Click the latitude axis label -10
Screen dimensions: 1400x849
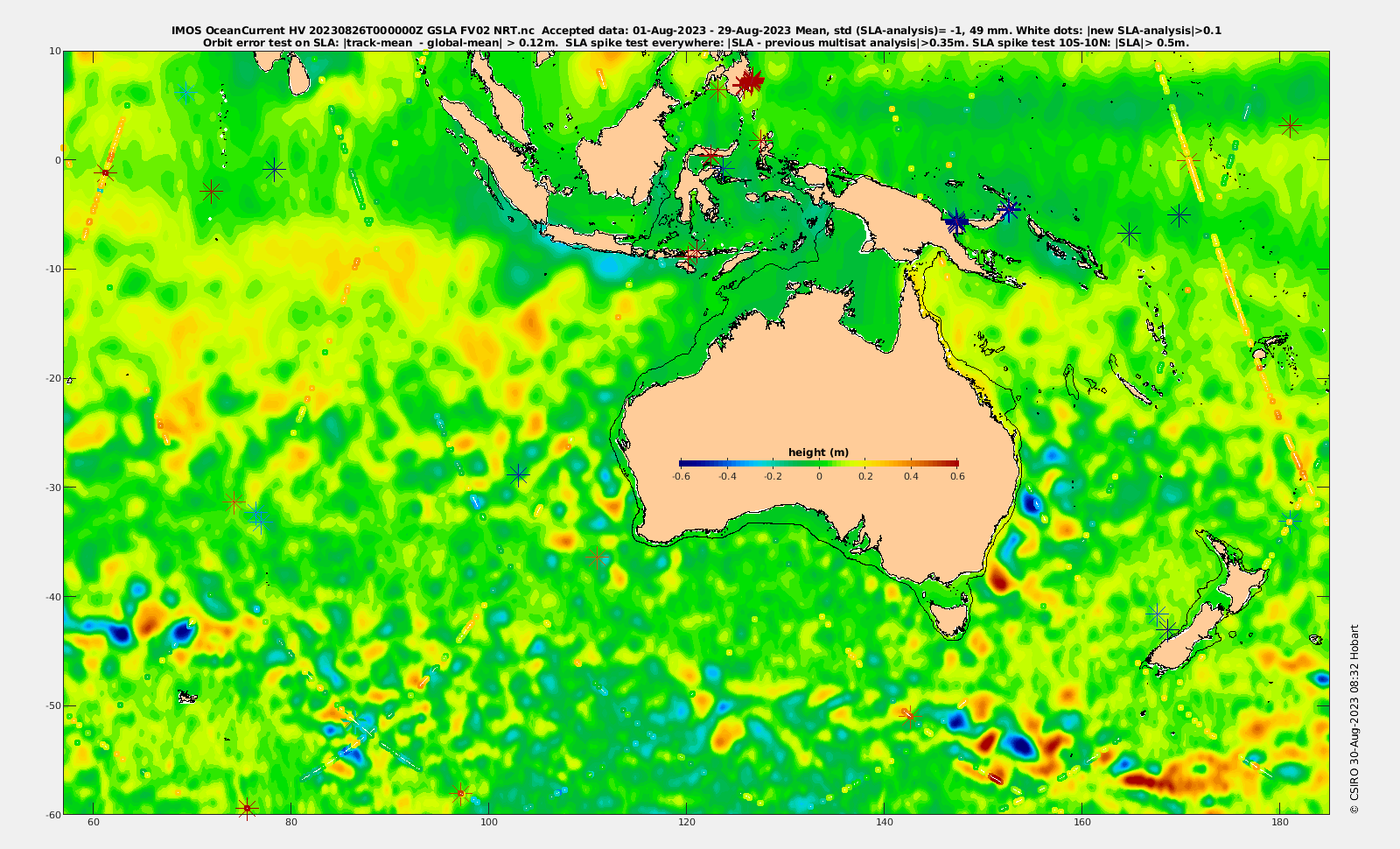point(52,269)
